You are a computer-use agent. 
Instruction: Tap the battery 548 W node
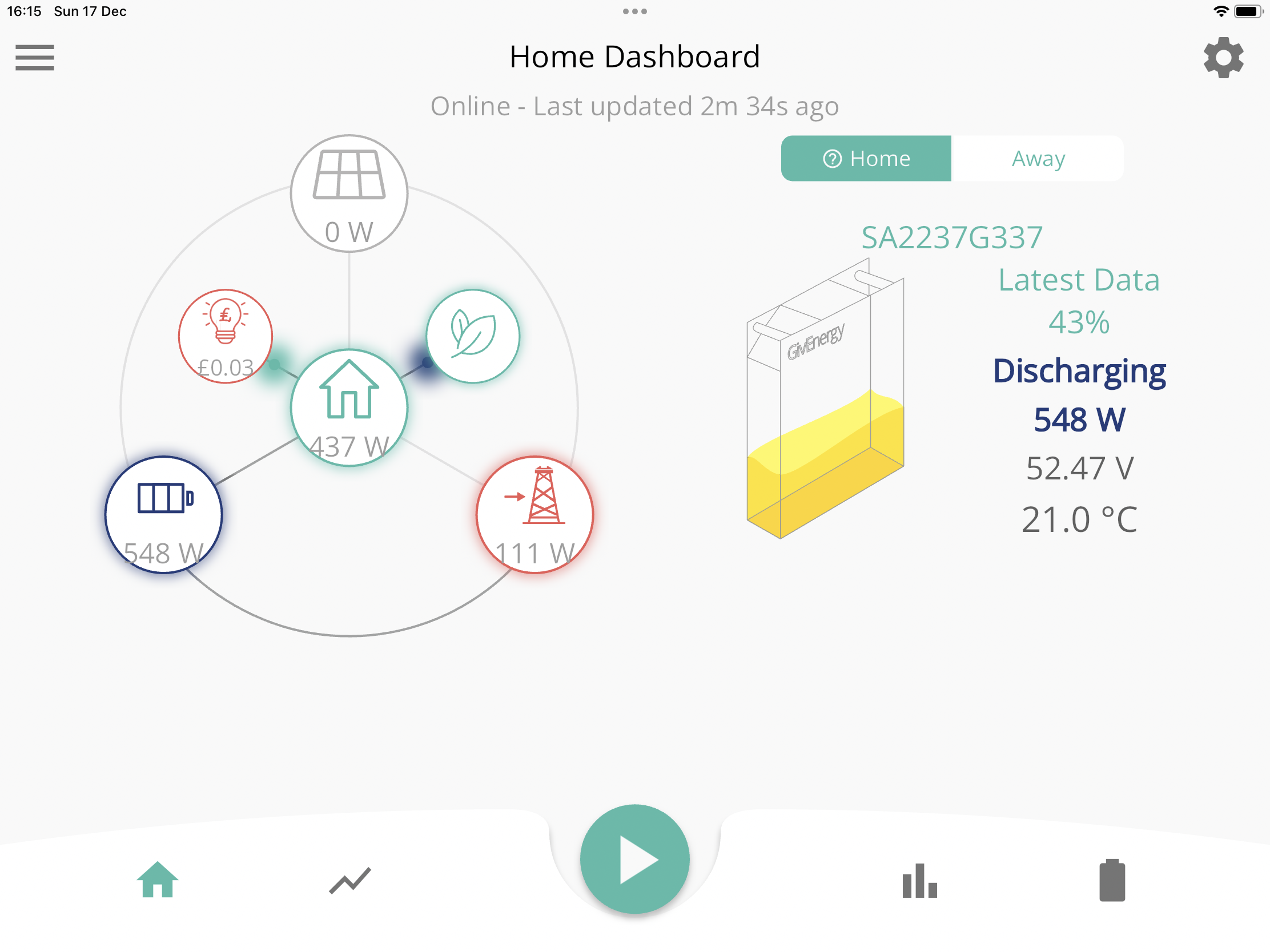coord(164,515)
